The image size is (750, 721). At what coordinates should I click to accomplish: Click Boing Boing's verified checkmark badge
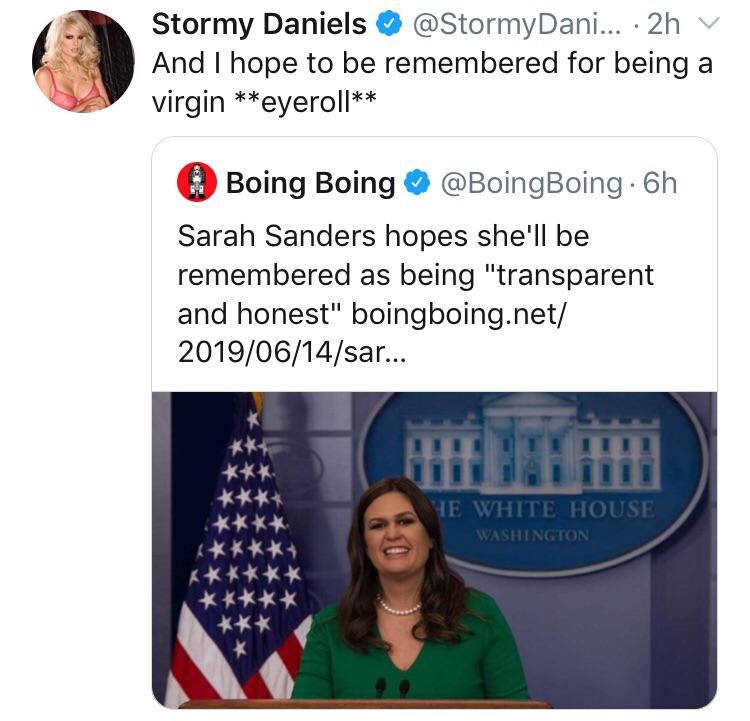click(x=417, y=184)
